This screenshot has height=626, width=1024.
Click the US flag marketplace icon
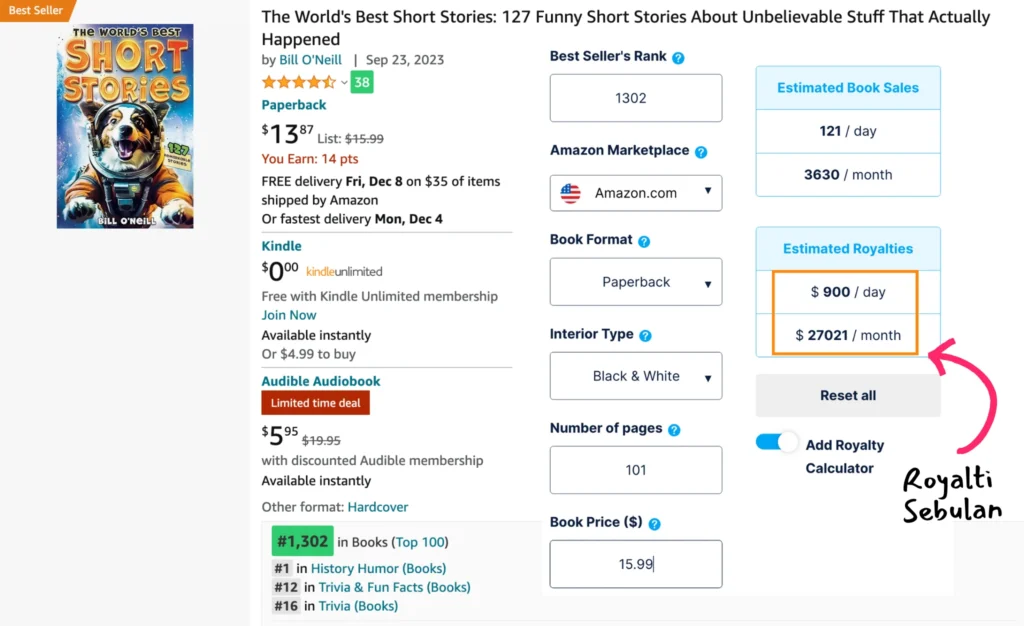click(570, 193)
